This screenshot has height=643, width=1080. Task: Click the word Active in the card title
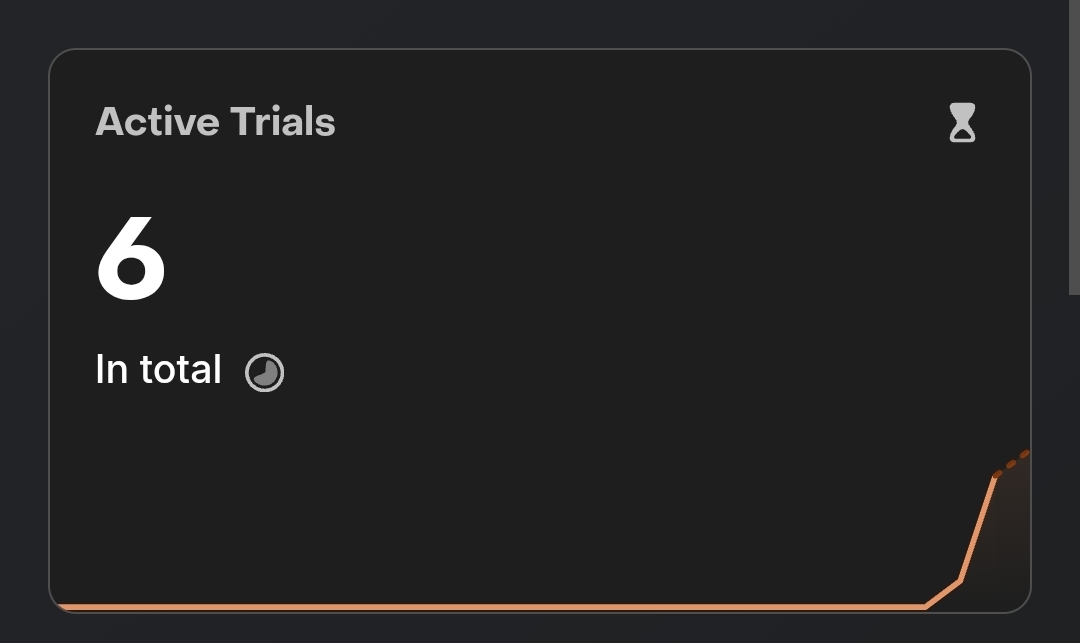pos(157,122)
